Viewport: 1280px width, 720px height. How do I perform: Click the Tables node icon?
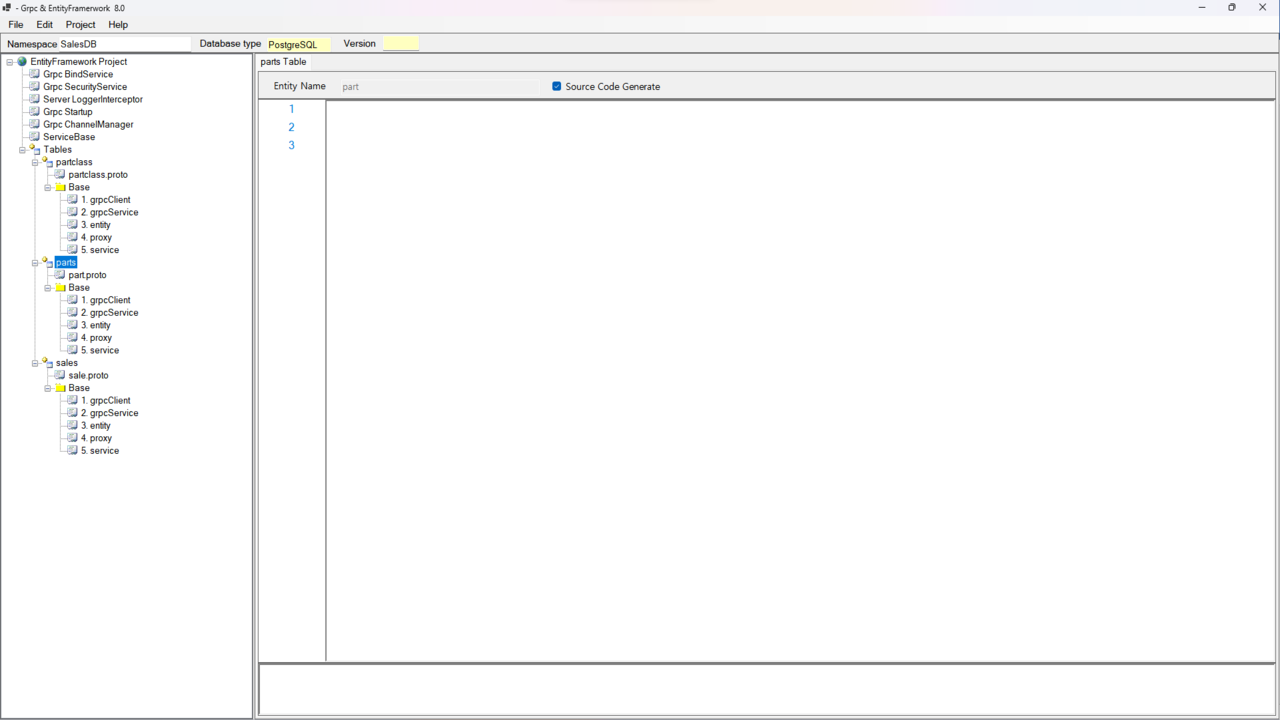(x=34, y=150)
